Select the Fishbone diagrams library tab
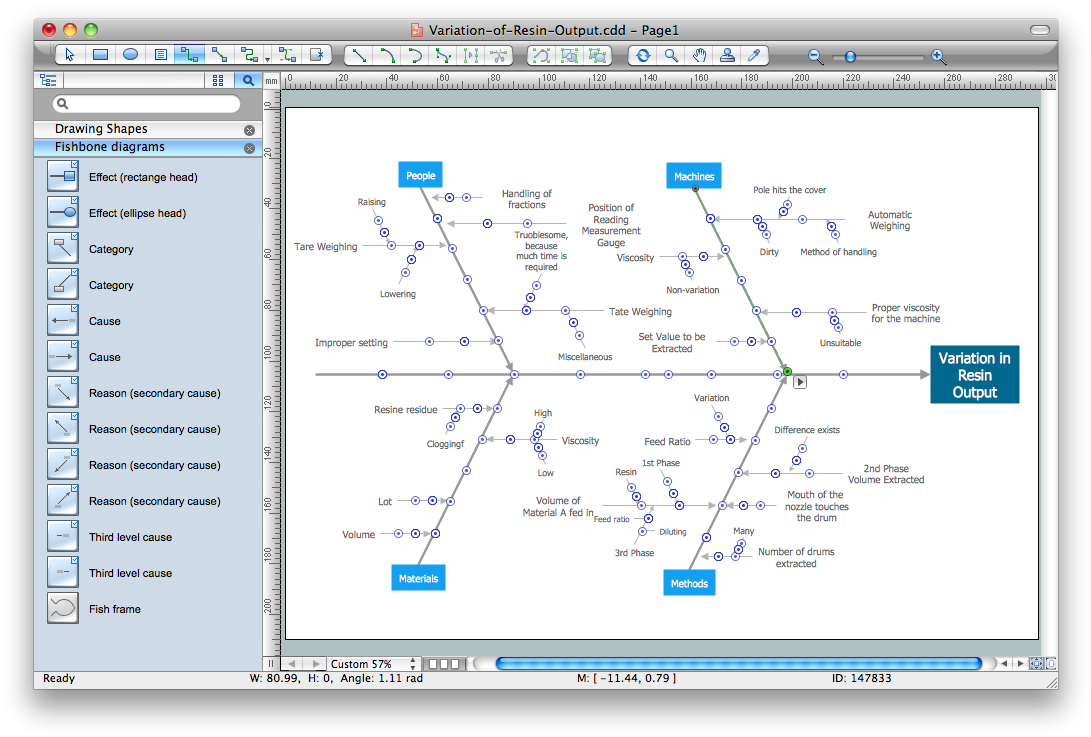This screenshot has height=737, width=1091. 110,147
